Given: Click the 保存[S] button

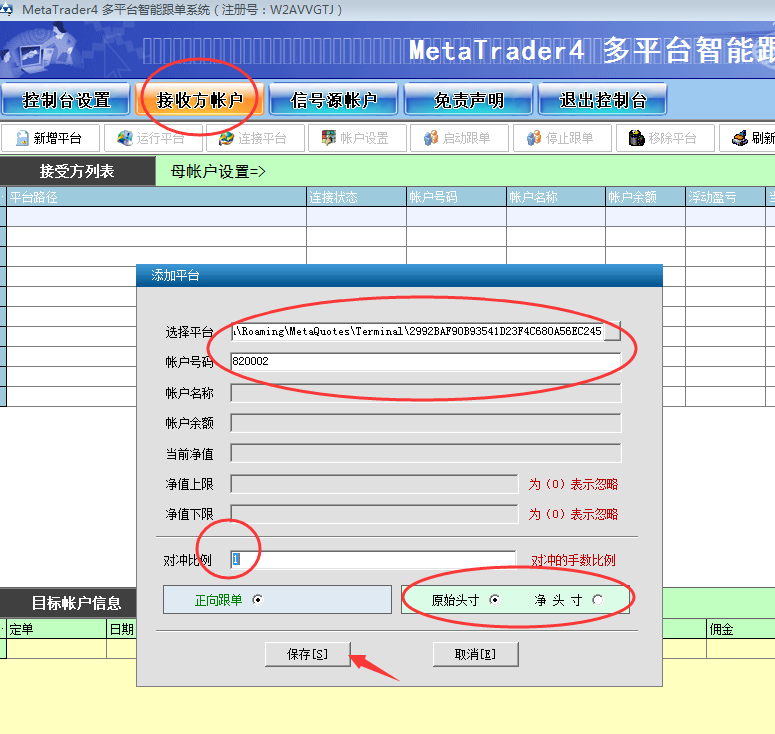Looking at the screenshot, I should click(x=307, y=654).
